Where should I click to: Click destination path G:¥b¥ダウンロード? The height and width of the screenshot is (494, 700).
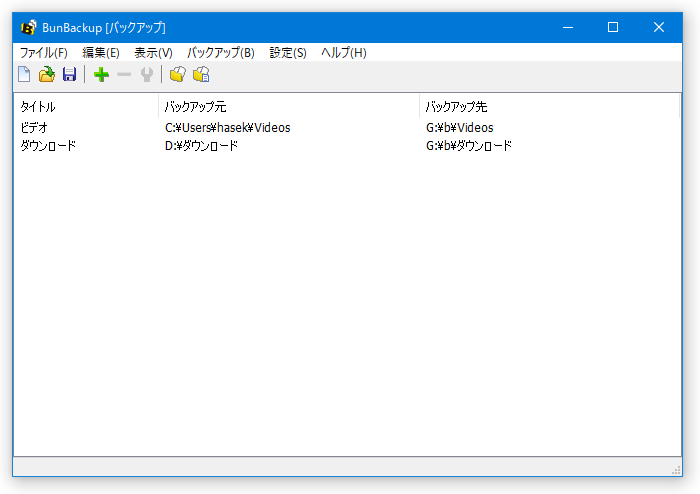point(469,145)
